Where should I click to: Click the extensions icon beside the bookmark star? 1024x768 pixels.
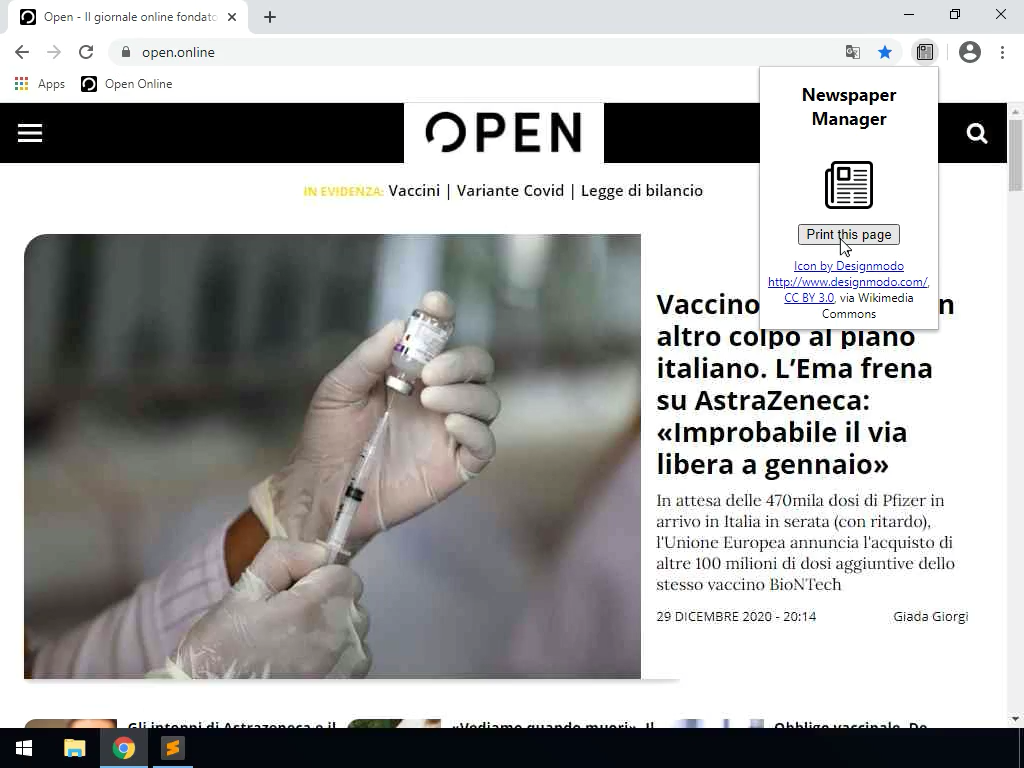[x=925, y=52]
